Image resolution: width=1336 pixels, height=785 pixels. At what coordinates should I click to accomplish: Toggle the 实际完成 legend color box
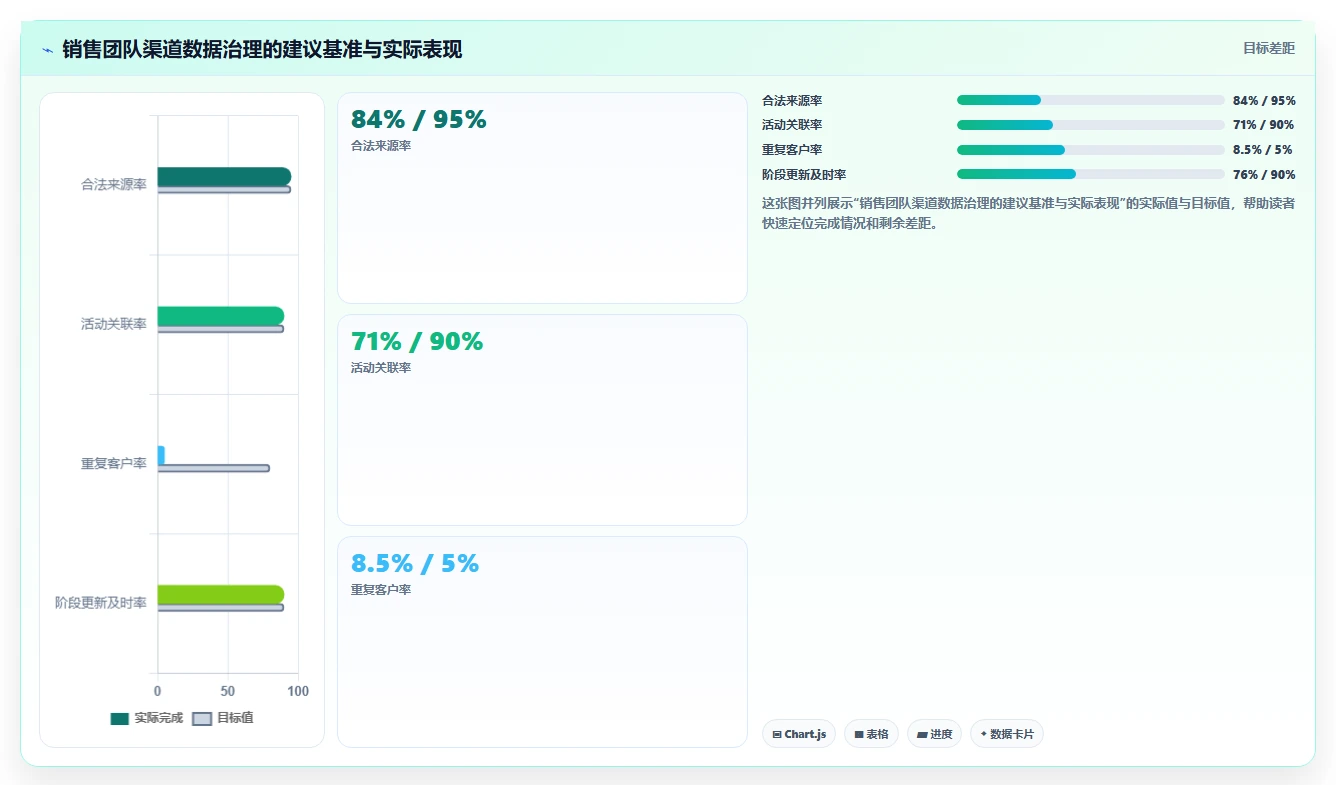(x=120, y=718)
